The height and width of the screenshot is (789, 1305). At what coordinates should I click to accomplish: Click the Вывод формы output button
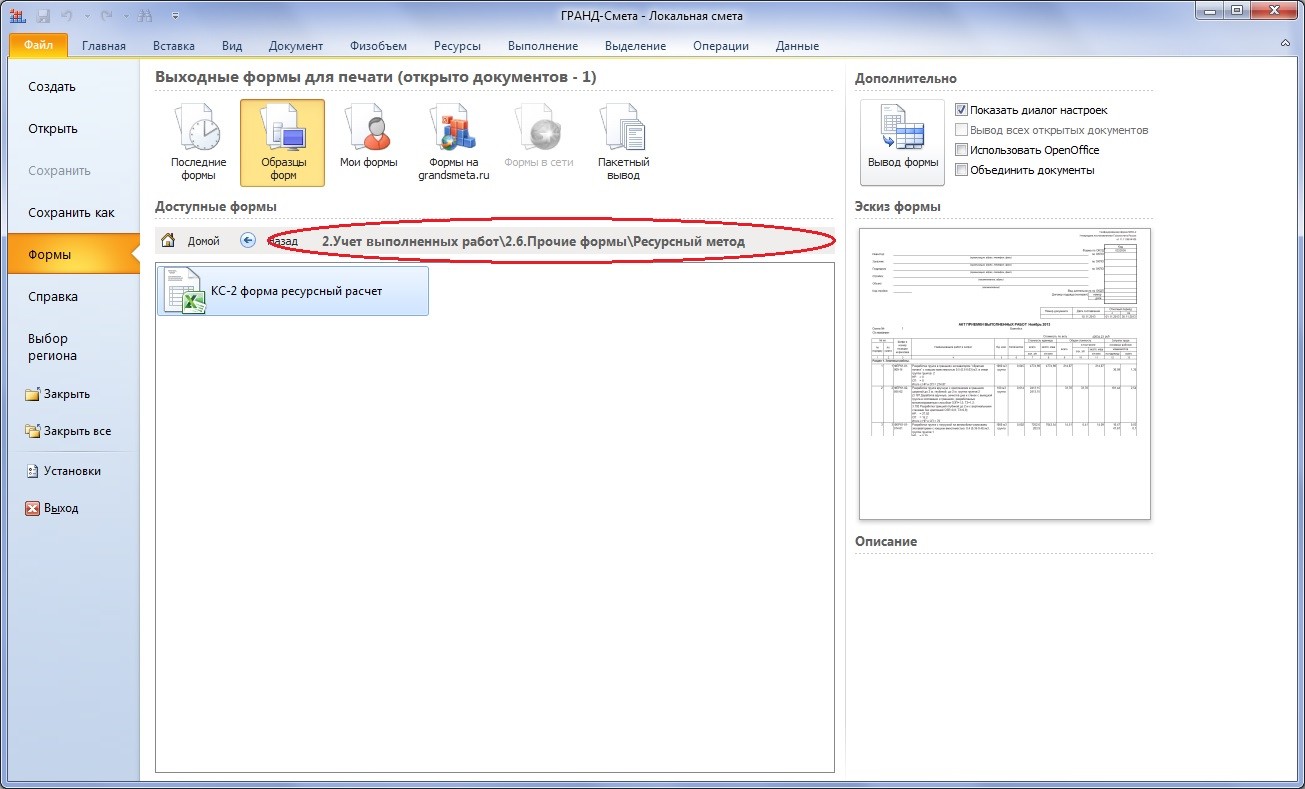coord(902,142)
